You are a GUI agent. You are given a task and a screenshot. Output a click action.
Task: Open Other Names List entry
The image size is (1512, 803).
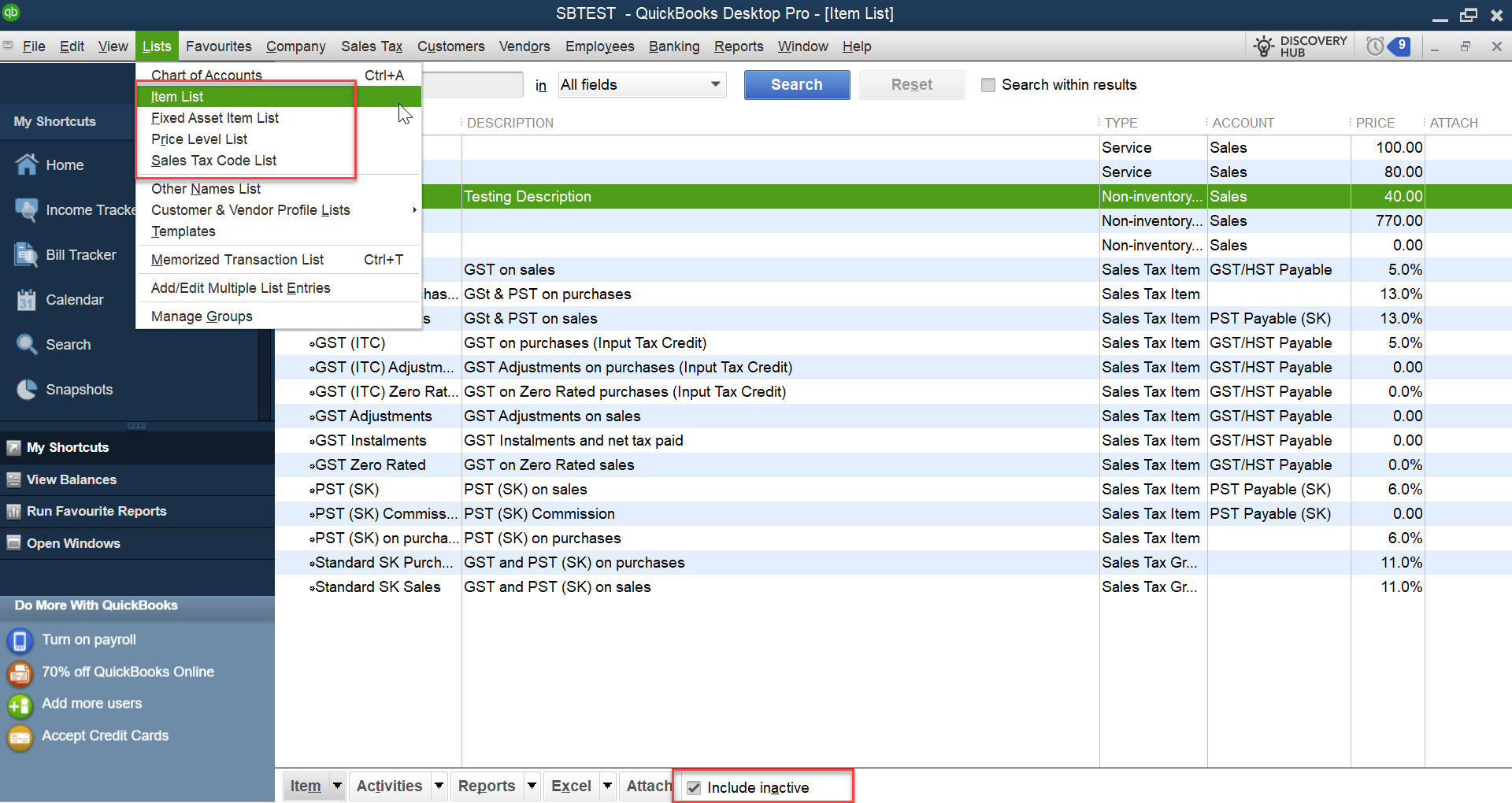pos(279,189)
